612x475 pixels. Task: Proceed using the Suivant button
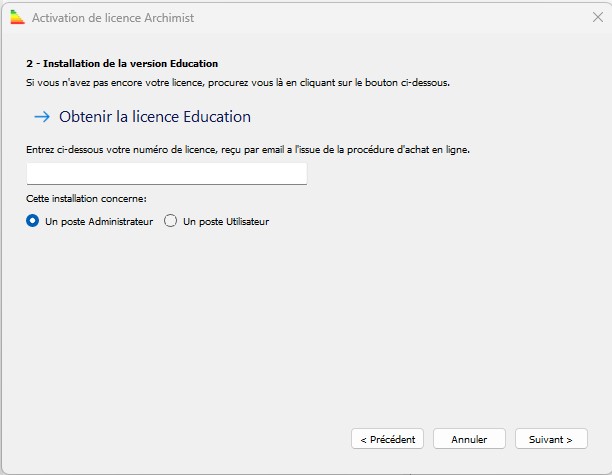550,439
